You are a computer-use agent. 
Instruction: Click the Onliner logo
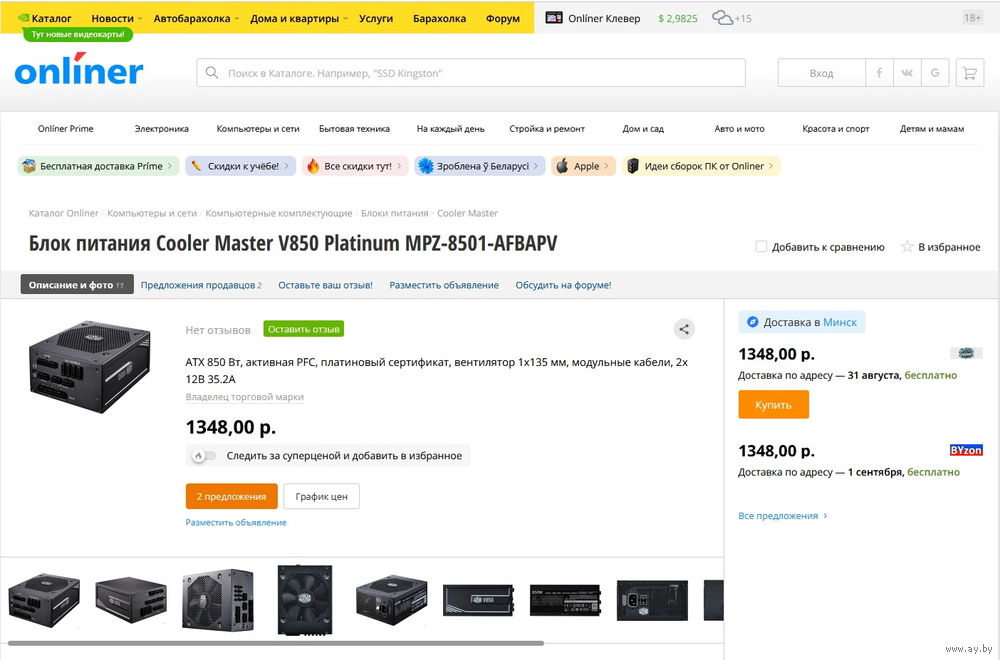(79, 70)
